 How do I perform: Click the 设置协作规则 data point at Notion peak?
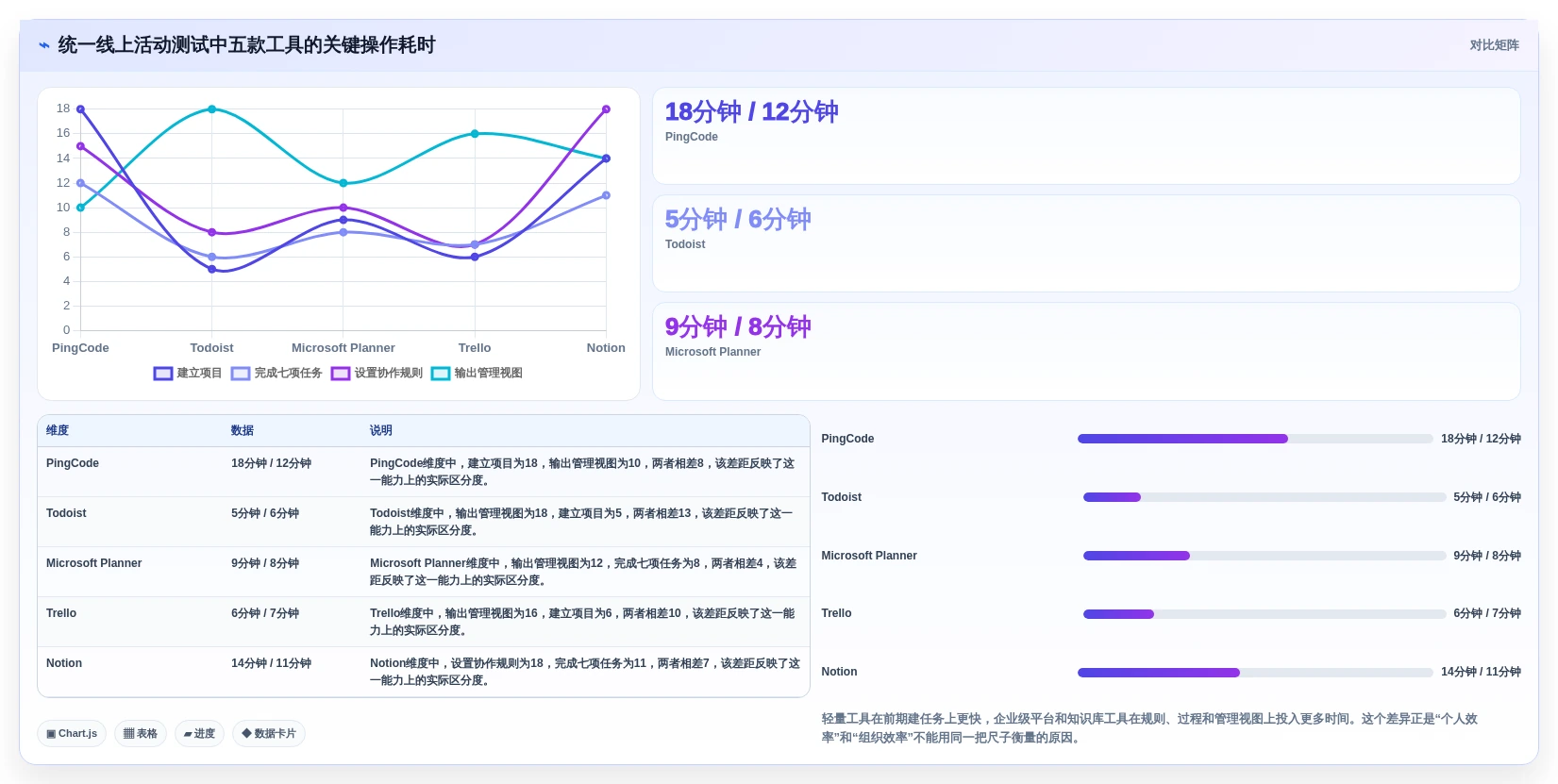point(606,109)
